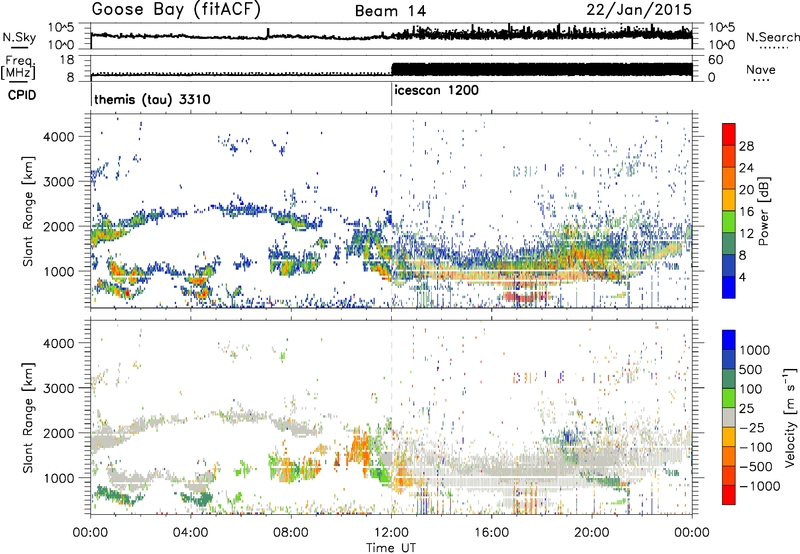
Task: Click the "themis (tau) 3310" control program label
Action: [152, 99]
